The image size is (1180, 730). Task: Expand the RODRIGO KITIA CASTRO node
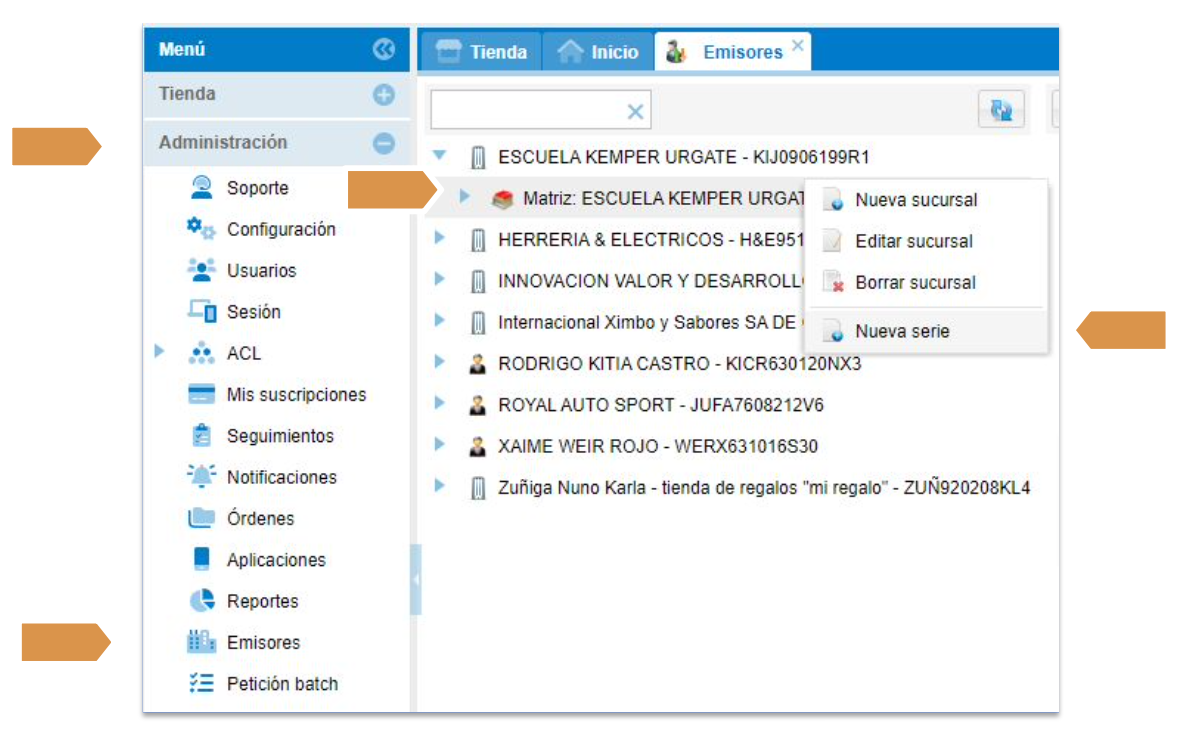pyautogui.click(x=439, y=363)
